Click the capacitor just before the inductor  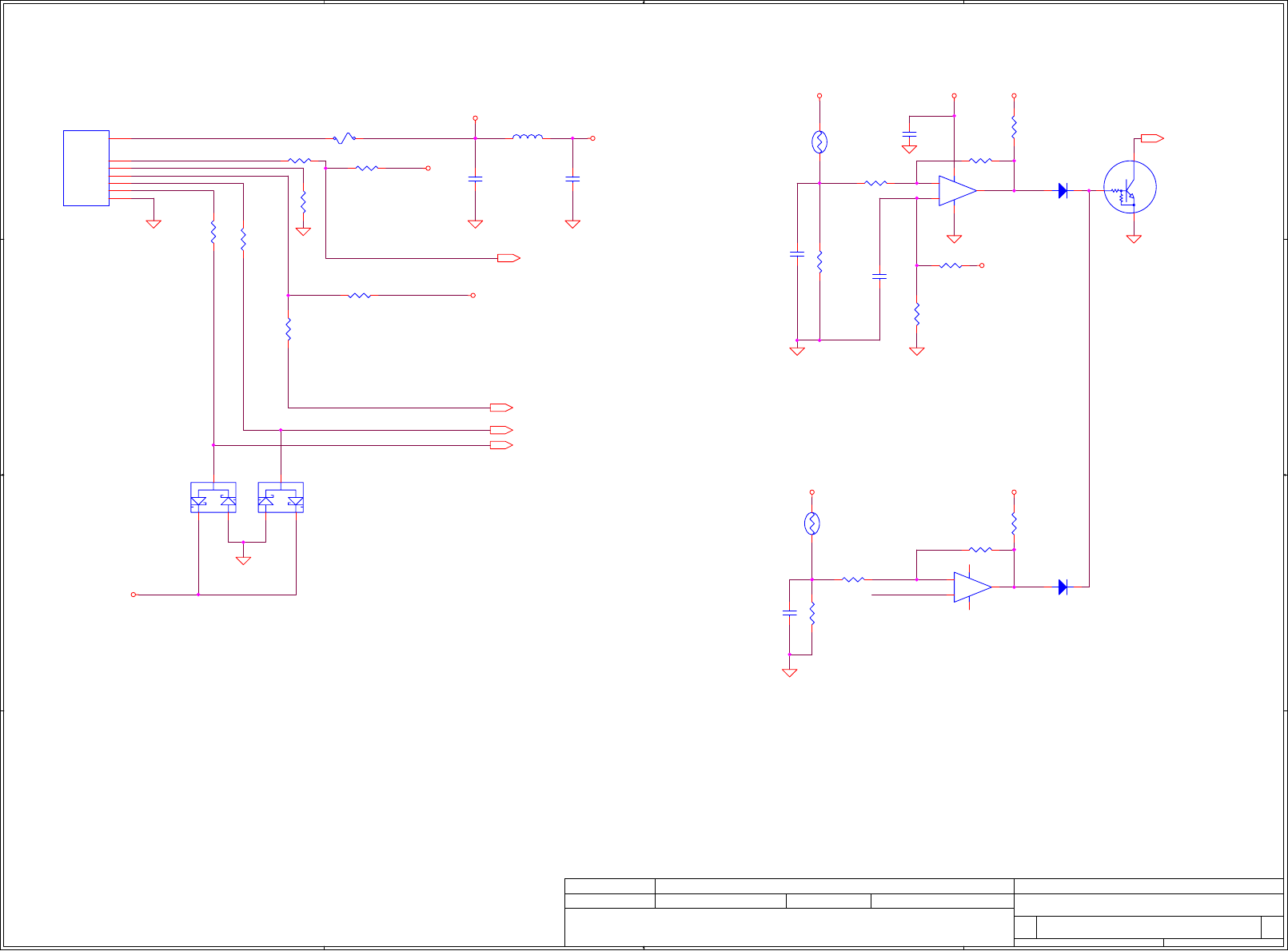475,180
